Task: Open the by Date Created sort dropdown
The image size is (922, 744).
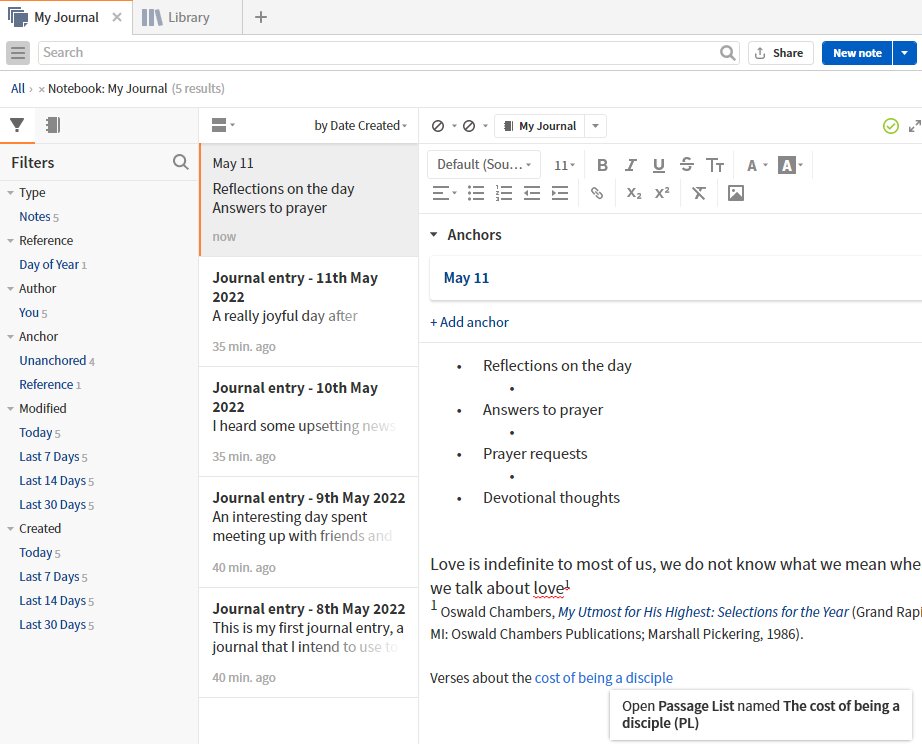Action: coord(360,125)
